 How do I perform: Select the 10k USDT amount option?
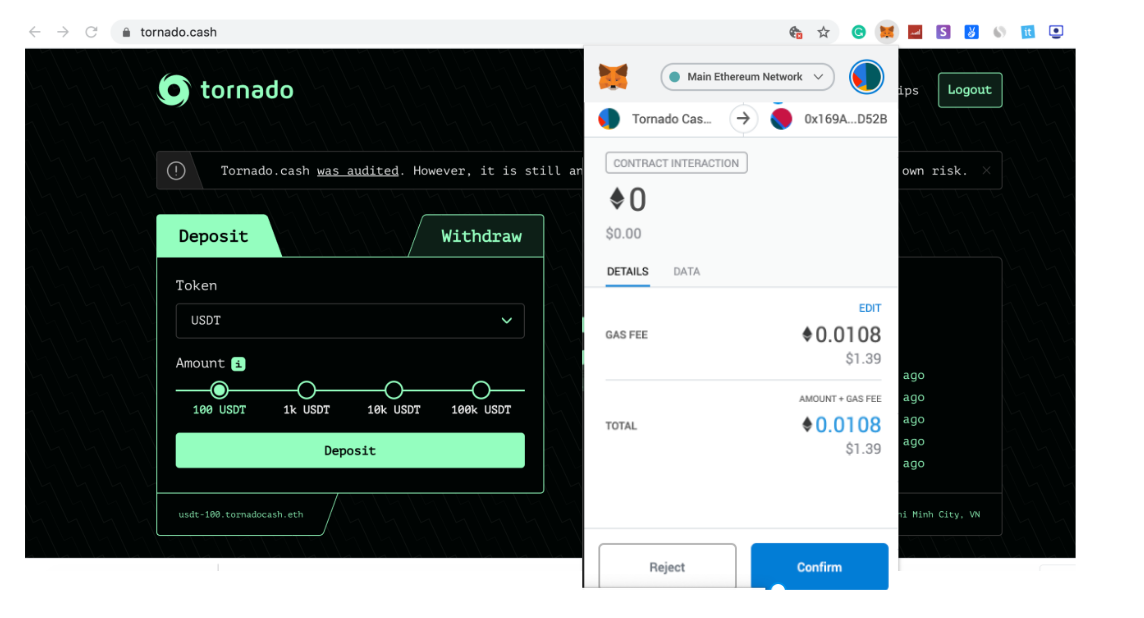click(394, 390)
